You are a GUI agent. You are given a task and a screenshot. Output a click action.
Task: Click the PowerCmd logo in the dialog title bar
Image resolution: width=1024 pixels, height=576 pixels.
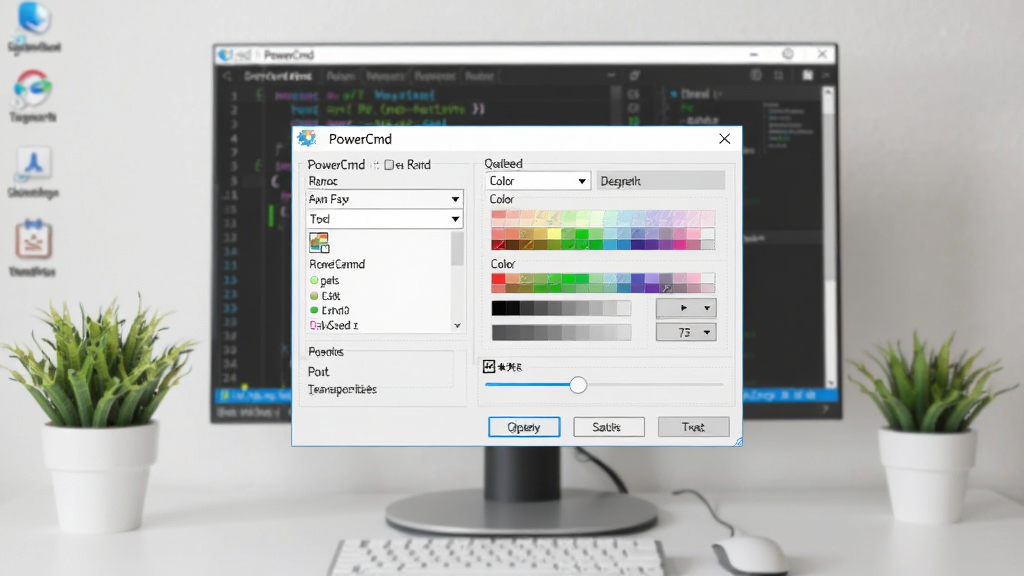[307, 138]
